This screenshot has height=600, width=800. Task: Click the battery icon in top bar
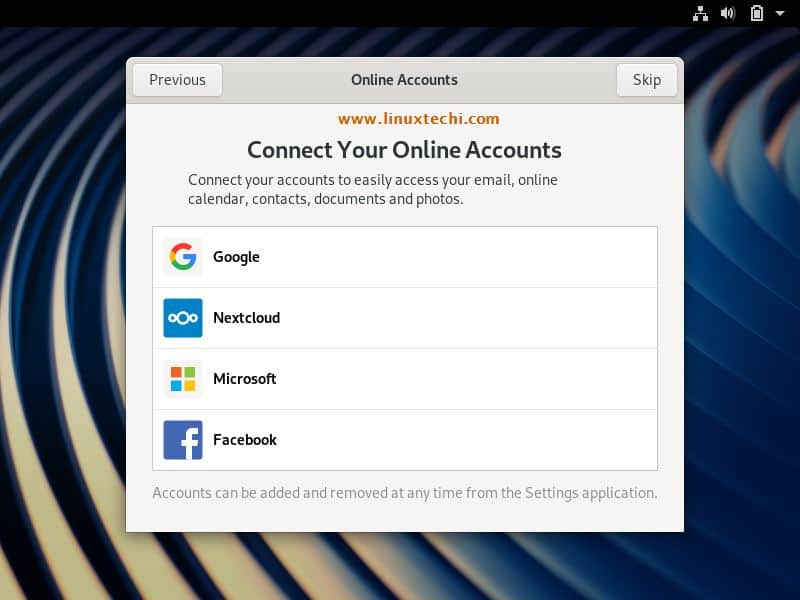(x=757, y=13)
